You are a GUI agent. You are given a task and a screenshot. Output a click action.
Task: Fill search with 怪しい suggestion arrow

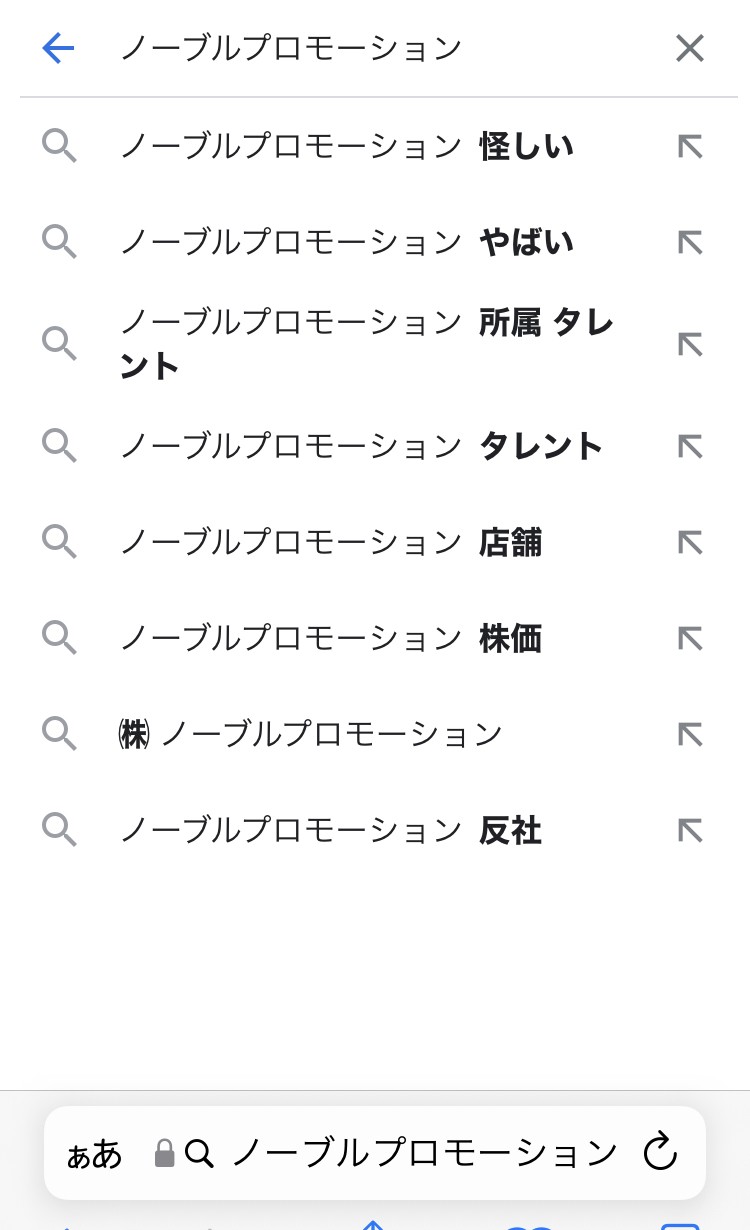(x=690, y=147)
